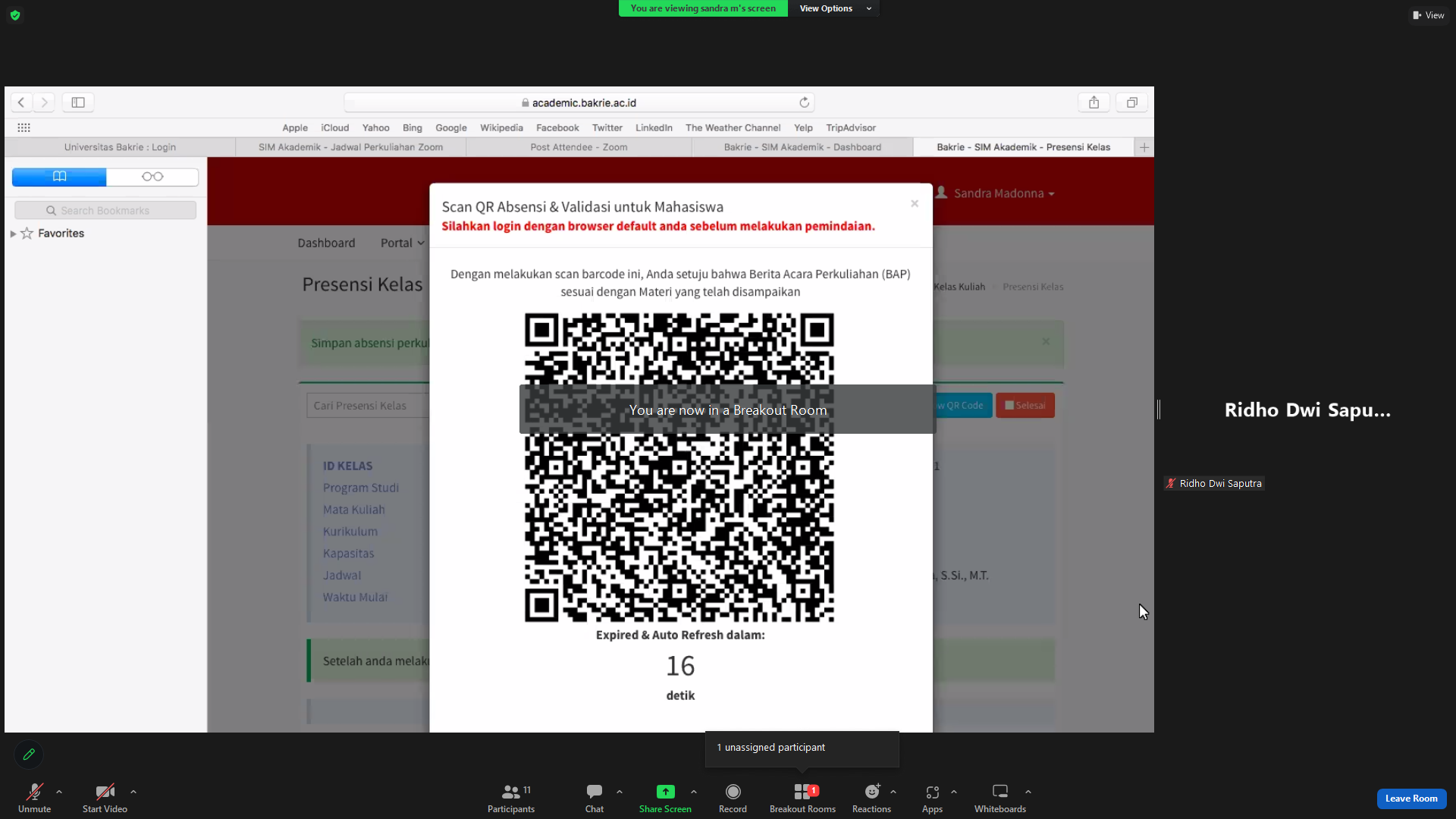Switch to Bakrie - SIM Akademik - Dashboard tab

[802, 147]
